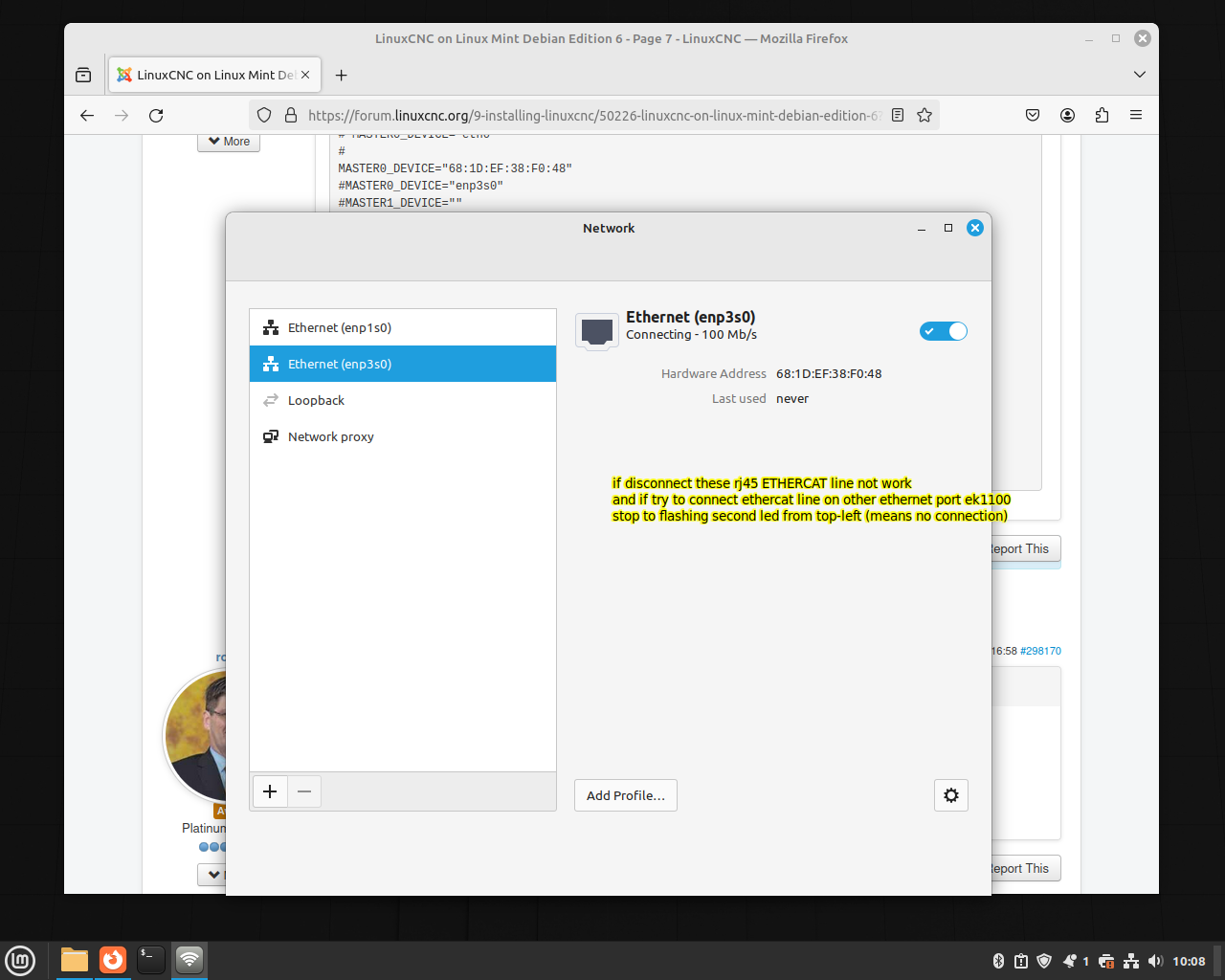Image resolution: width=1225 pixels, height=980 pixels.
Task: Click the forum user avatar picture
Action: pyautogui.click(x=196, y=735)
